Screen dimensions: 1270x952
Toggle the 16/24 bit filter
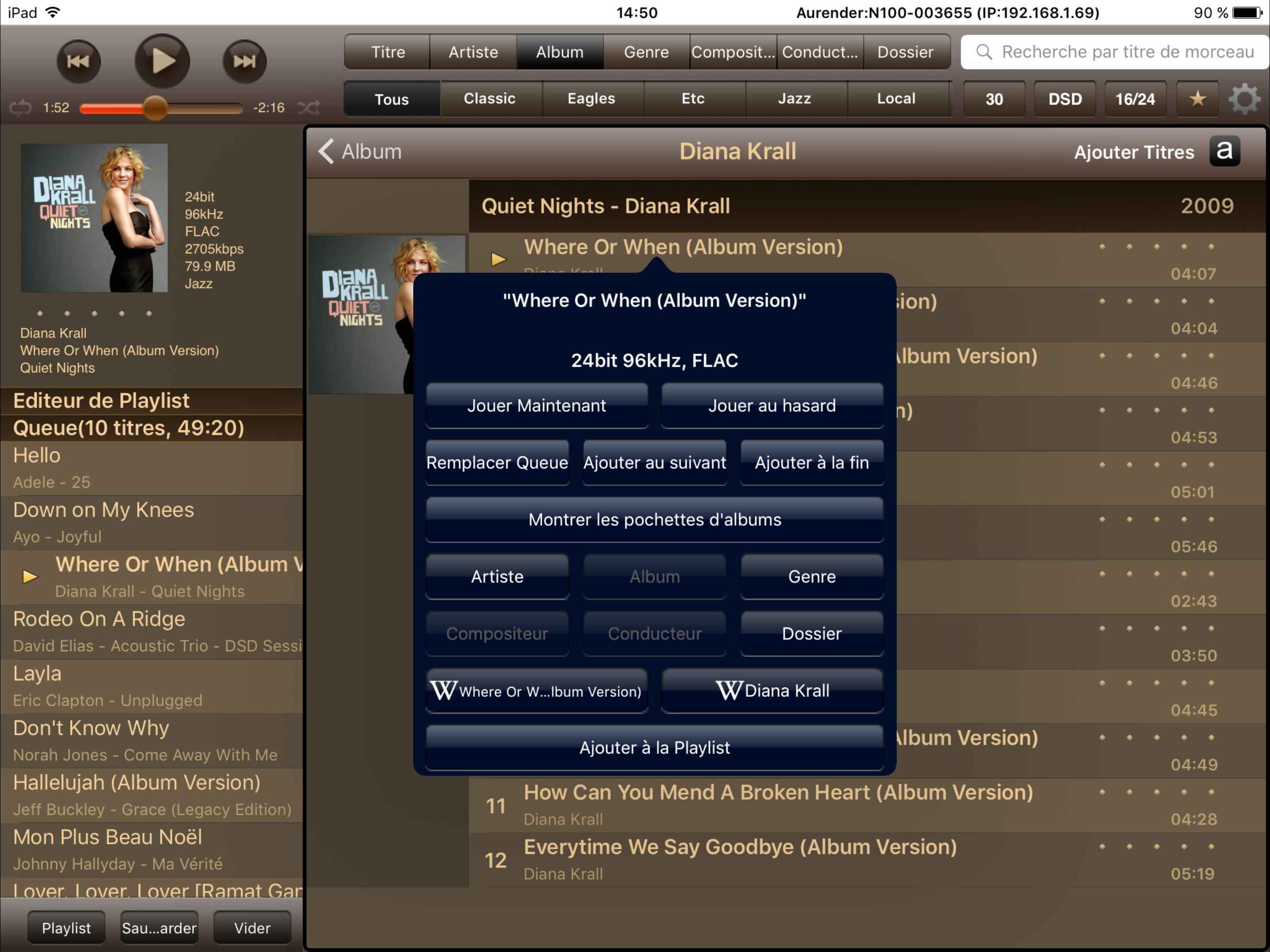(1135, 99)
